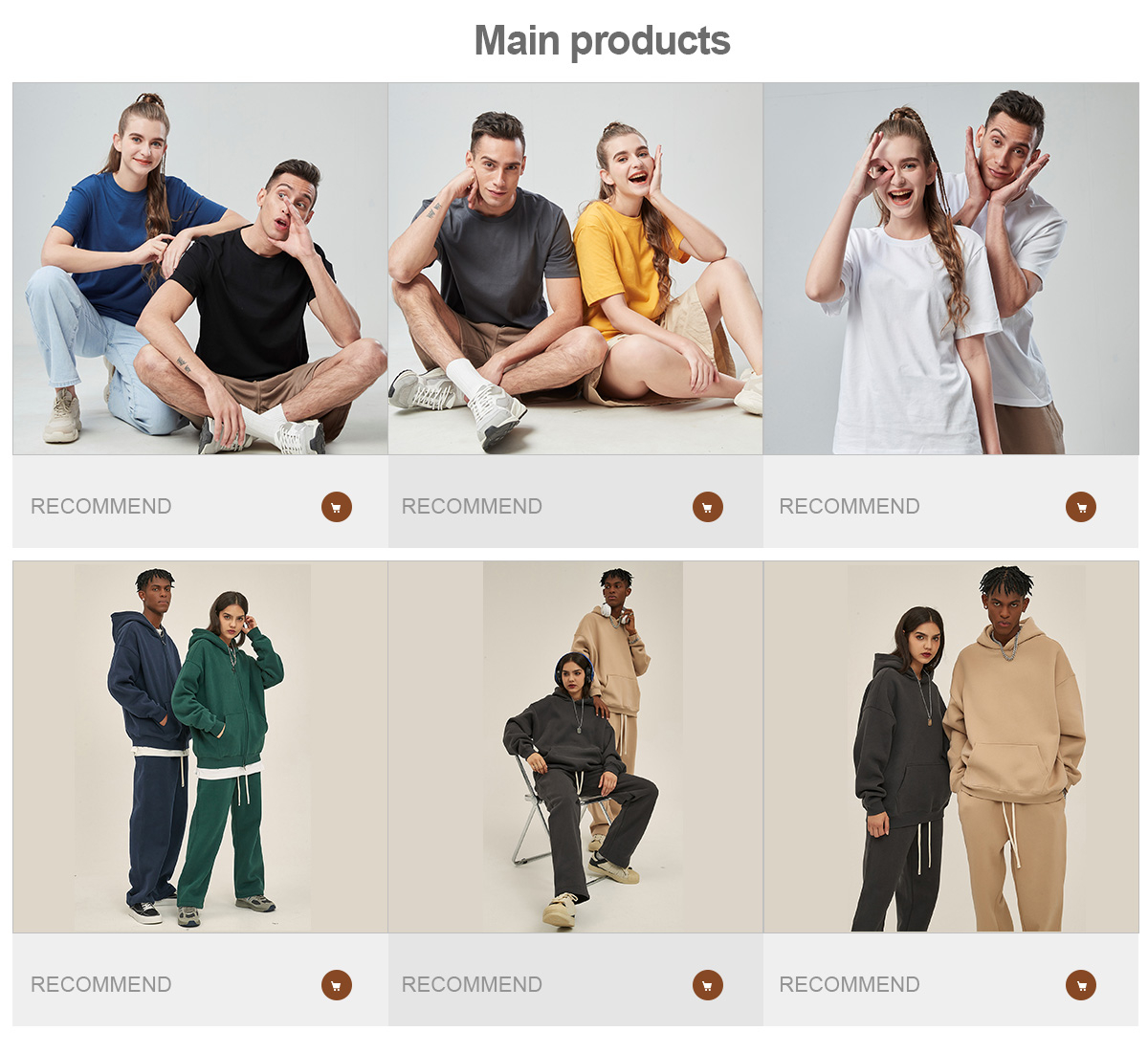
Task: Click RECOMMEND under blue and black t-shirt photo
Action: tap(101, 507)
